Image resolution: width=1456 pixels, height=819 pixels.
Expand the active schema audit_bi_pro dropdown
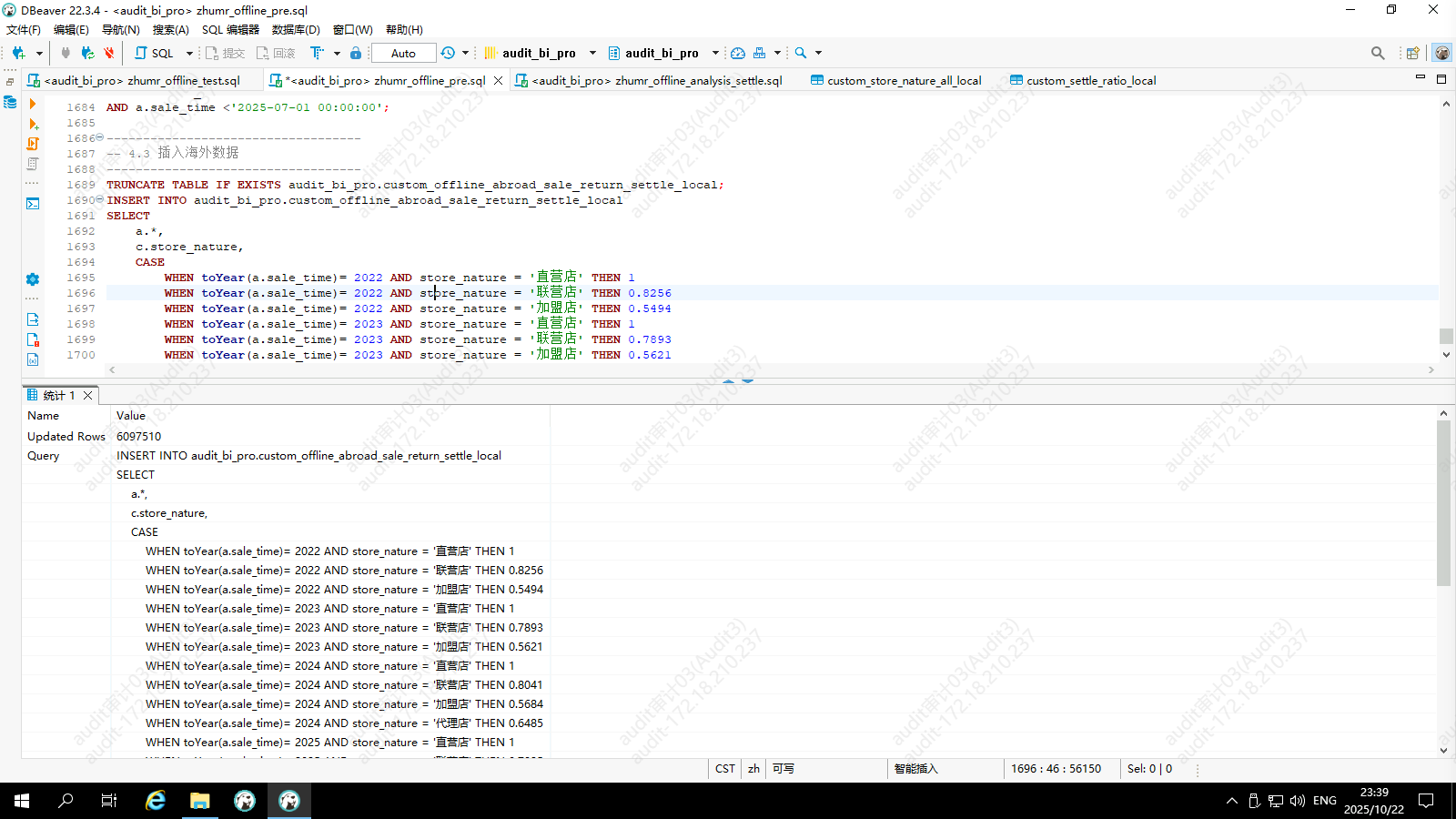coord(715,53)
